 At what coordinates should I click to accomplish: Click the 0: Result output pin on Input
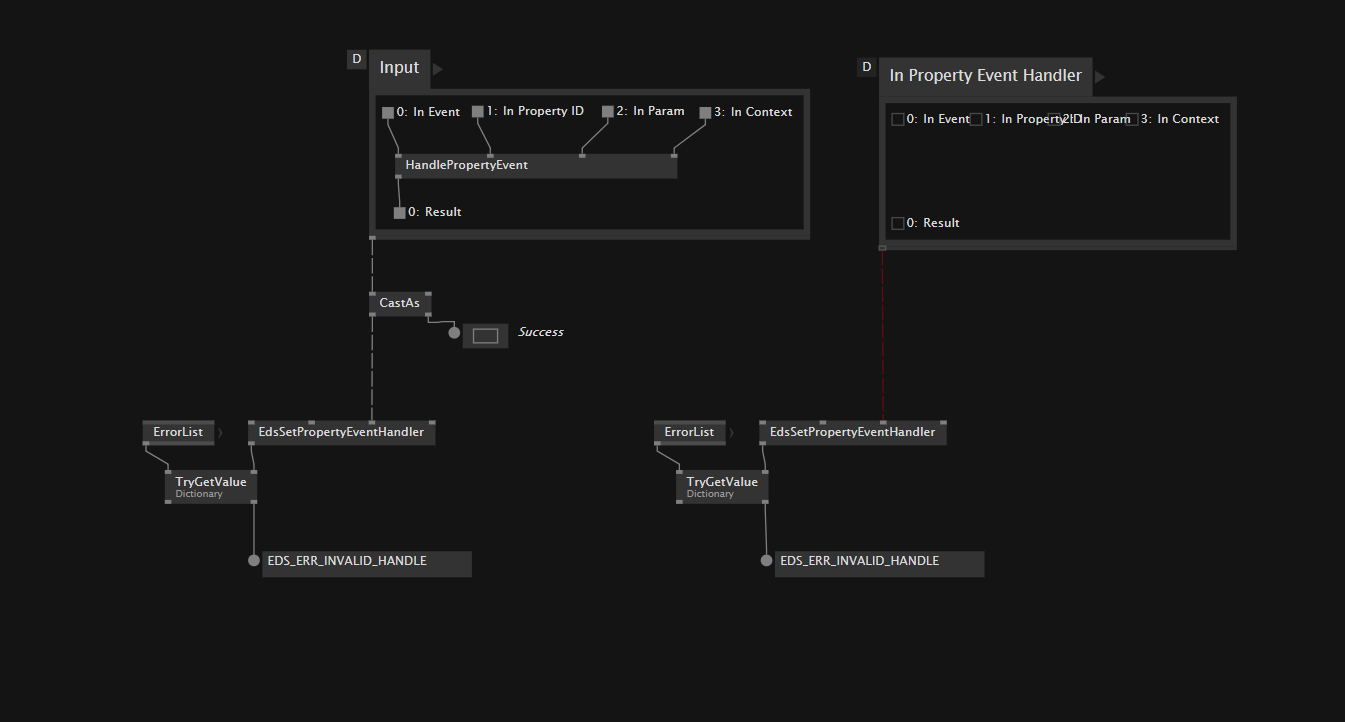(399, 211)
